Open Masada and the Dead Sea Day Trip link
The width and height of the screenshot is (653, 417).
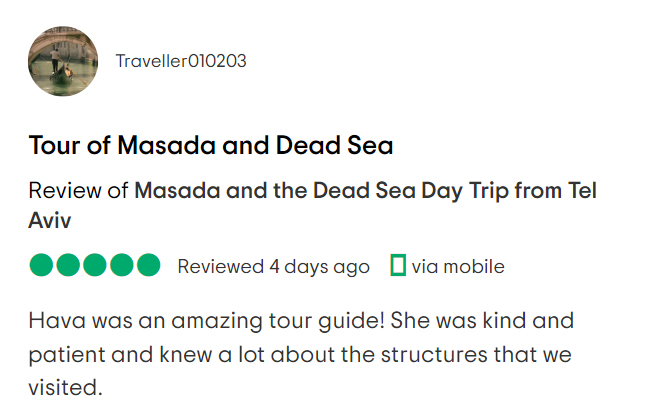[365, 191]
